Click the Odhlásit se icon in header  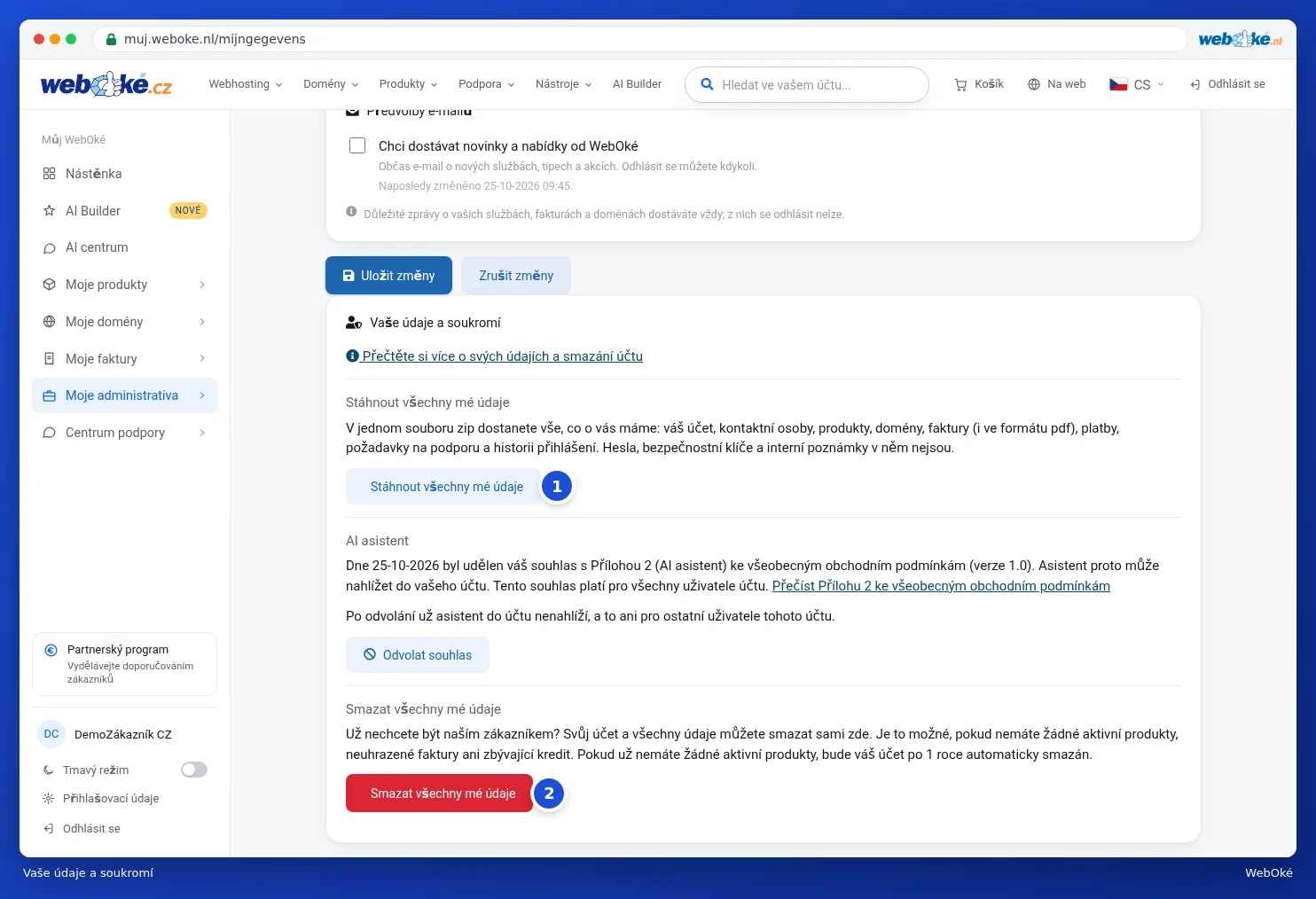click(x=1195, y=84)
